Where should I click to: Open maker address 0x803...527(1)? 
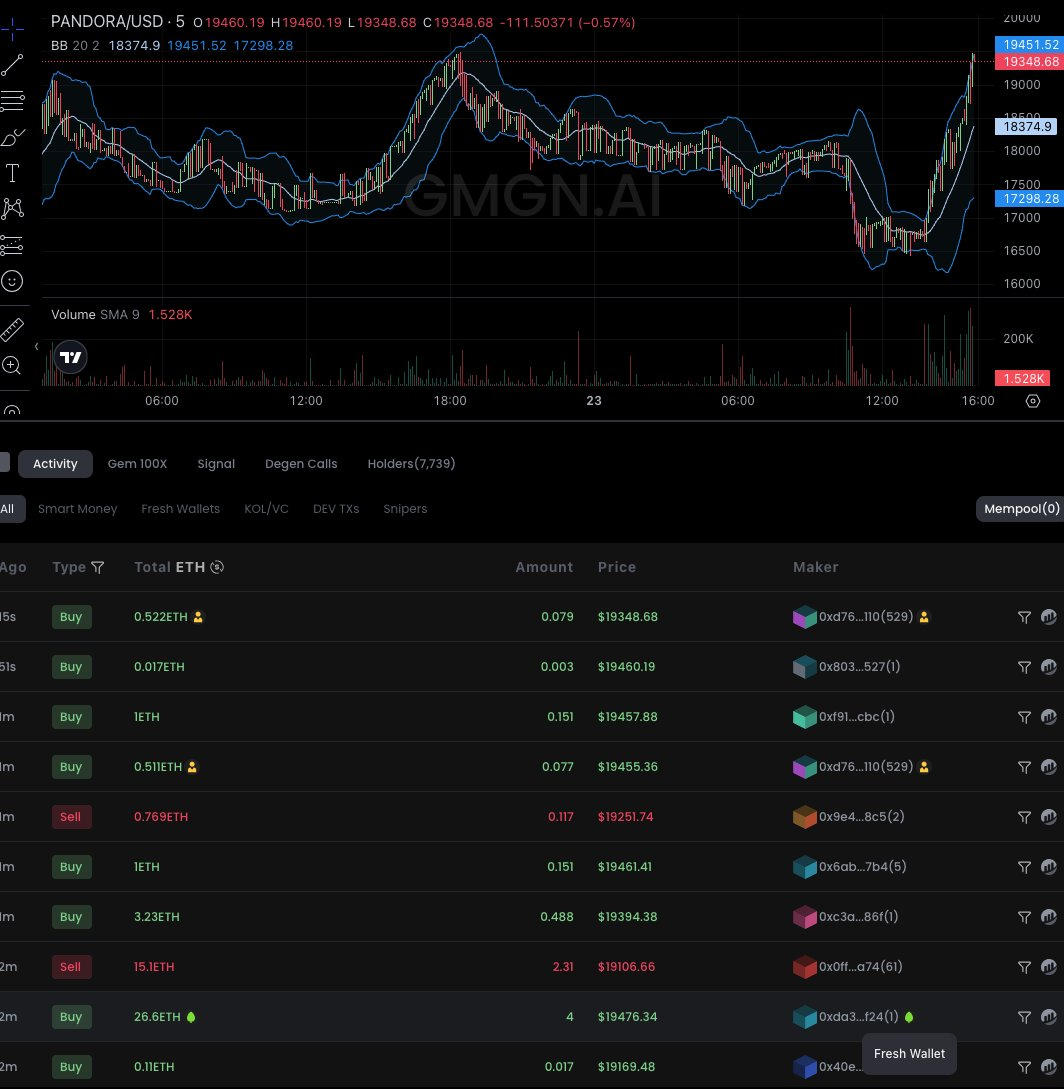pyautogui.click(x=859, y=667)
